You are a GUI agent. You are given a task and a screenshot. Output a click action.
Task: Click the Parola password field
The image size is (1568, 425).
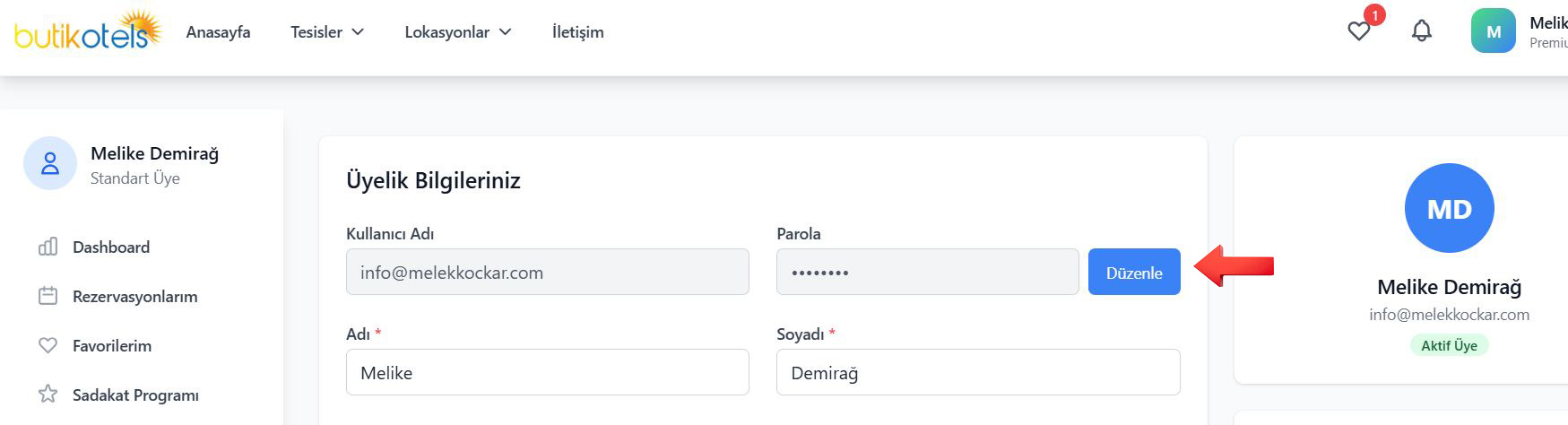[927, 272]
